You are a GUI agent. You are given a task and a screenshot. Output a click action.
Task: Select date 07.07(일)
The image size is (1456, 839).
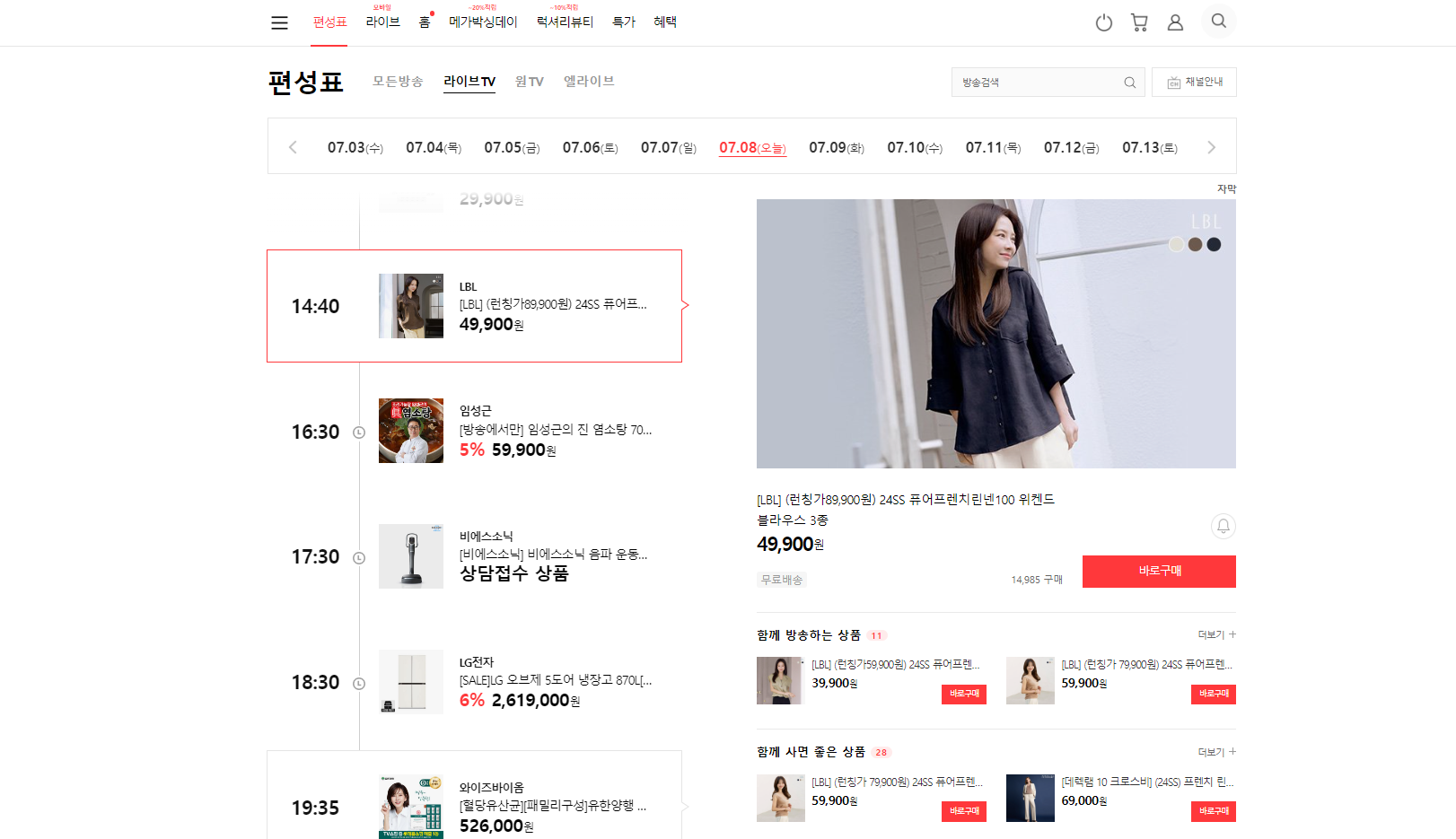[669, 147]
